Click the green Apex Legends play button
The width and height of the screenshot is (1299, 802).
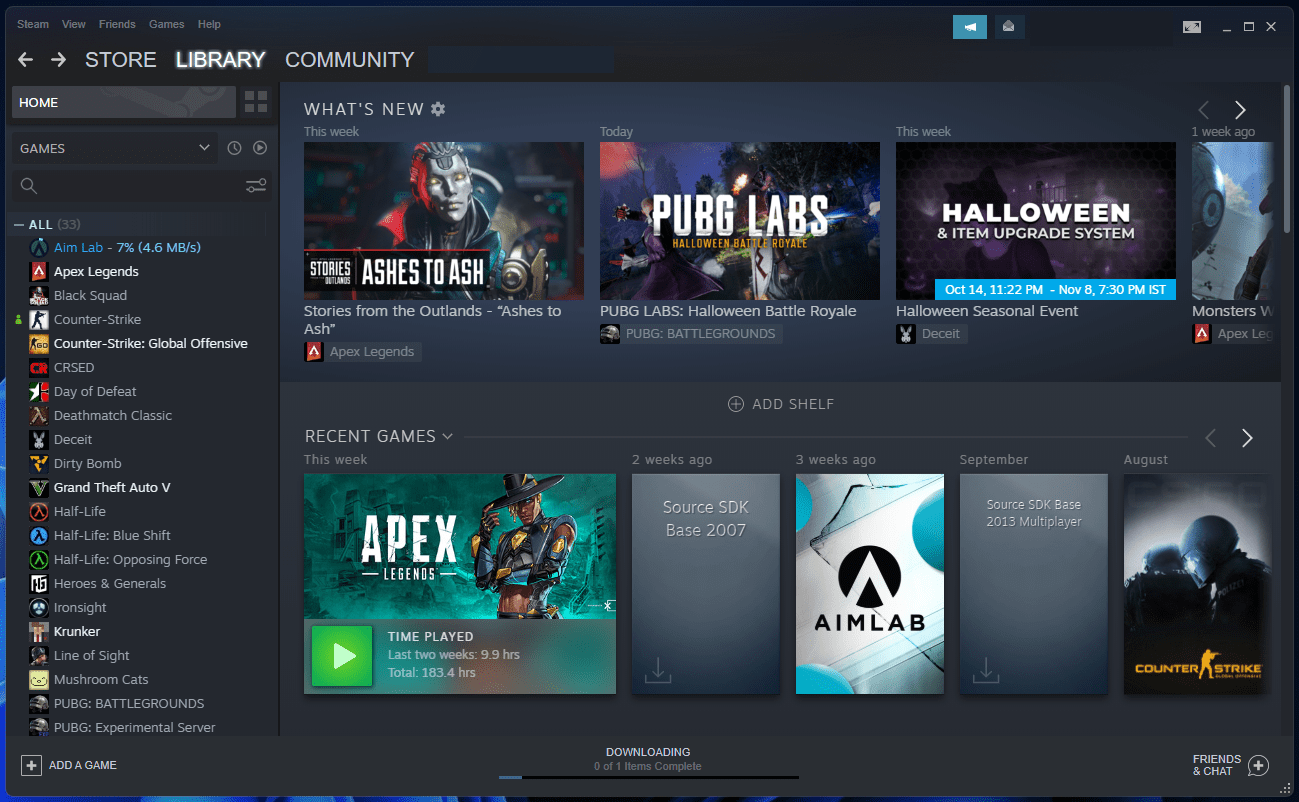click(x=342, y=656)
